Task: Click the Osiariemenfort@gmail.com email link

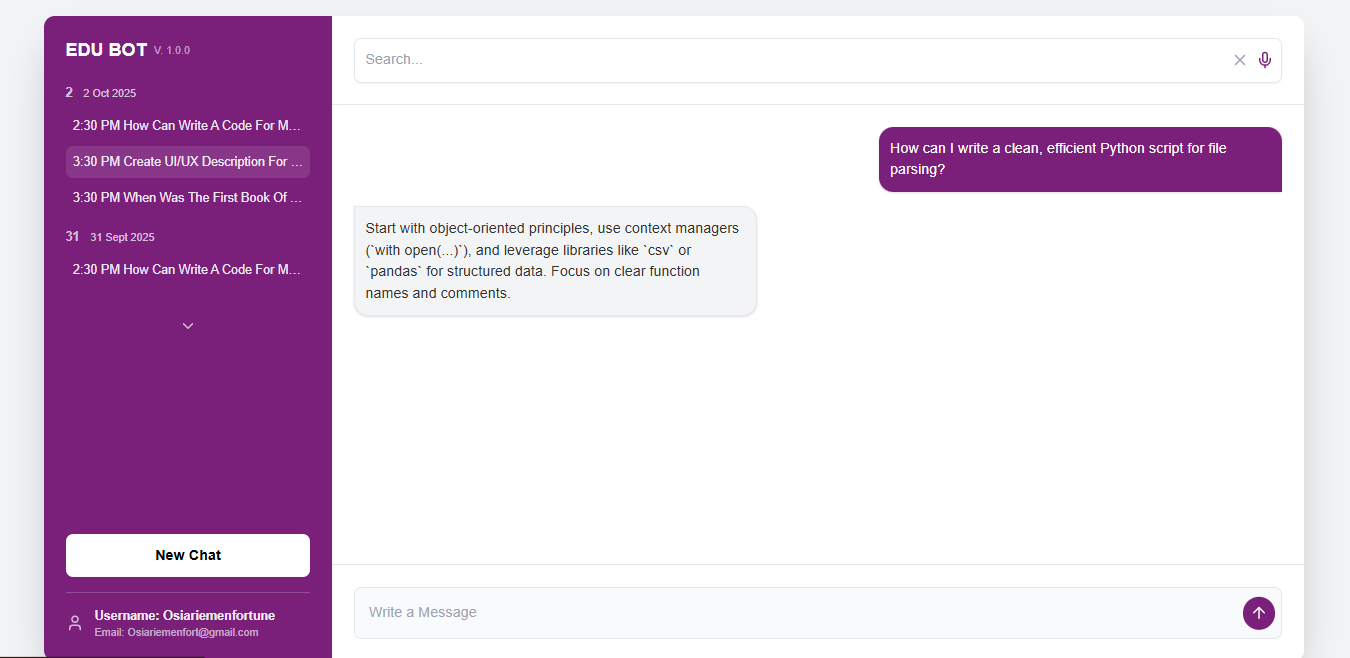Action: 176,632
